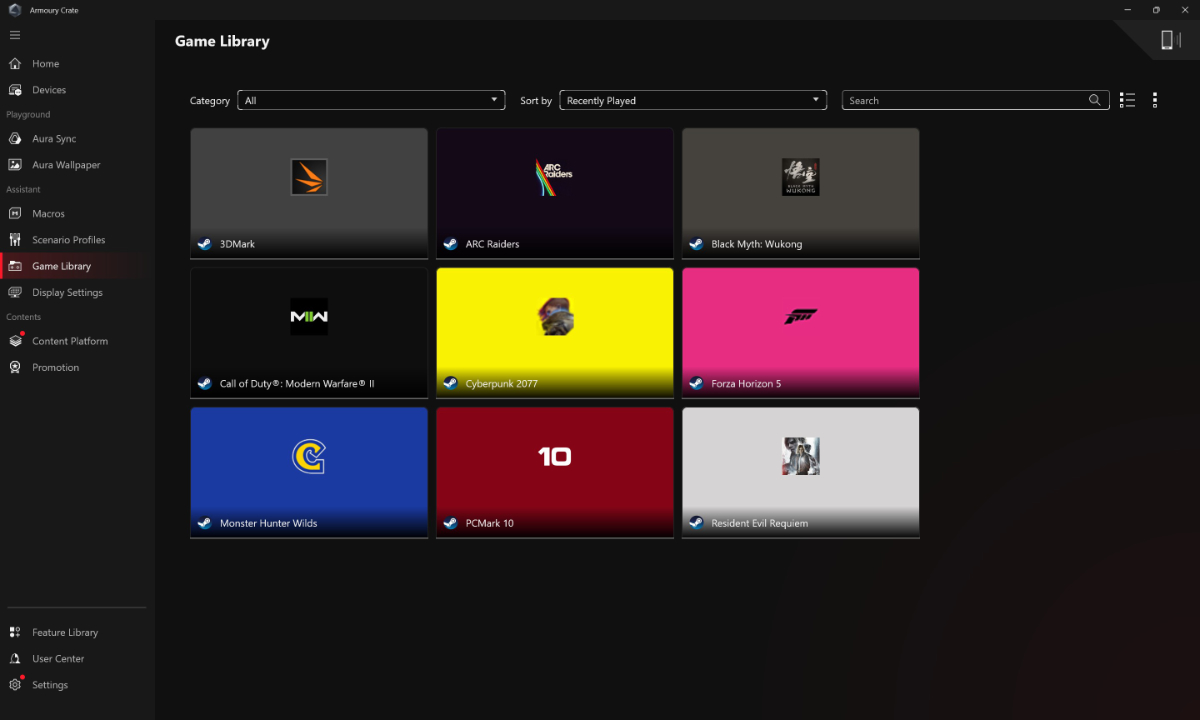This screenshot has height=720, width=1200.
Task: Switch to list view layout icon
Action: click(x=1128, y=100)
